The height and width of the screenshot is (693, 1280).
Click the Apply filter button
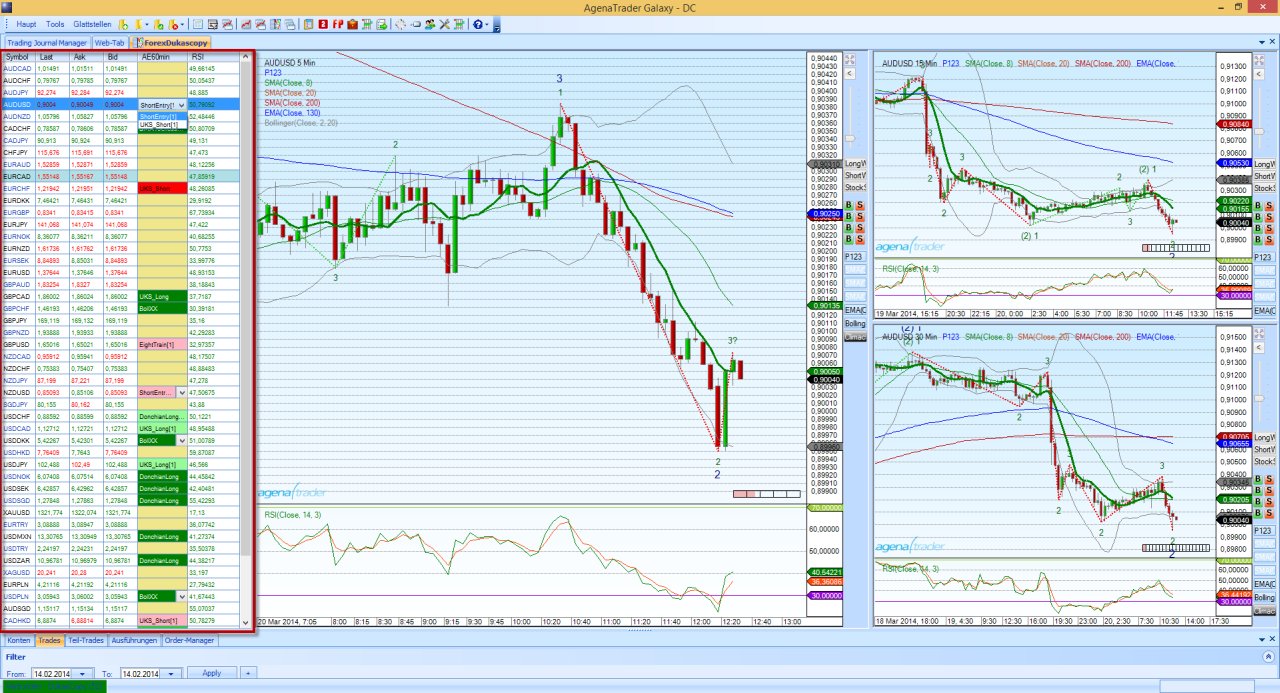212,673
